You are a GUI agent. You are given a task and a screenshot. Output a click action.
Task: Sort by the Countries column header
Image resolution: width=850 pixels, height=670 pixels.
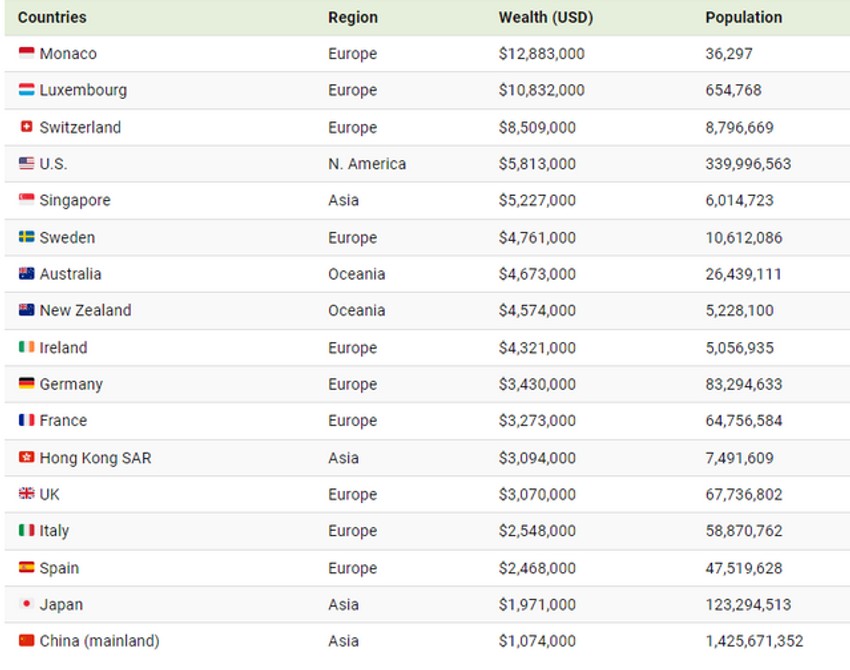[52, 17]
